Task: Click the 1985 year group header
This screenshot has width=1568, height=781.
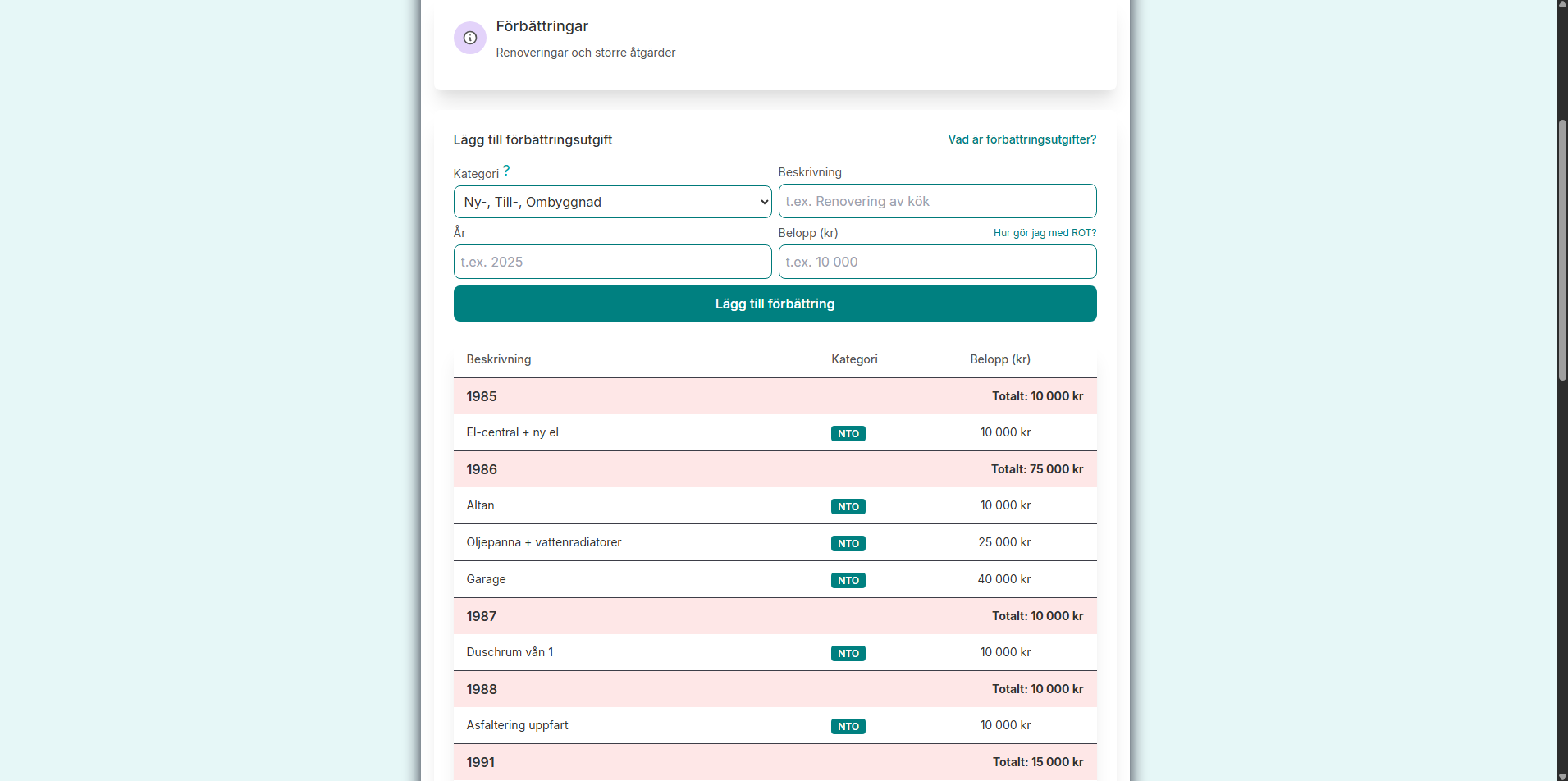Action: click(775, 396)
